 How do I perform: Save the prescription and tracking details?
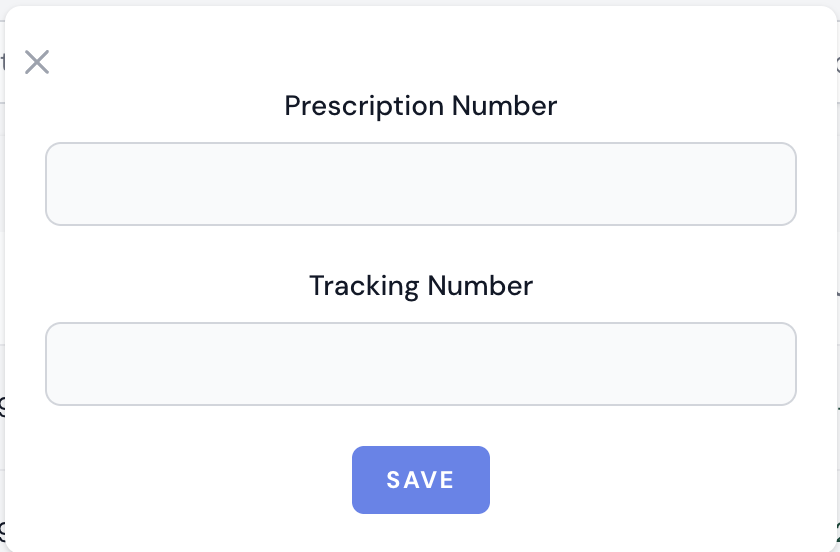click(x=420, y=480)
